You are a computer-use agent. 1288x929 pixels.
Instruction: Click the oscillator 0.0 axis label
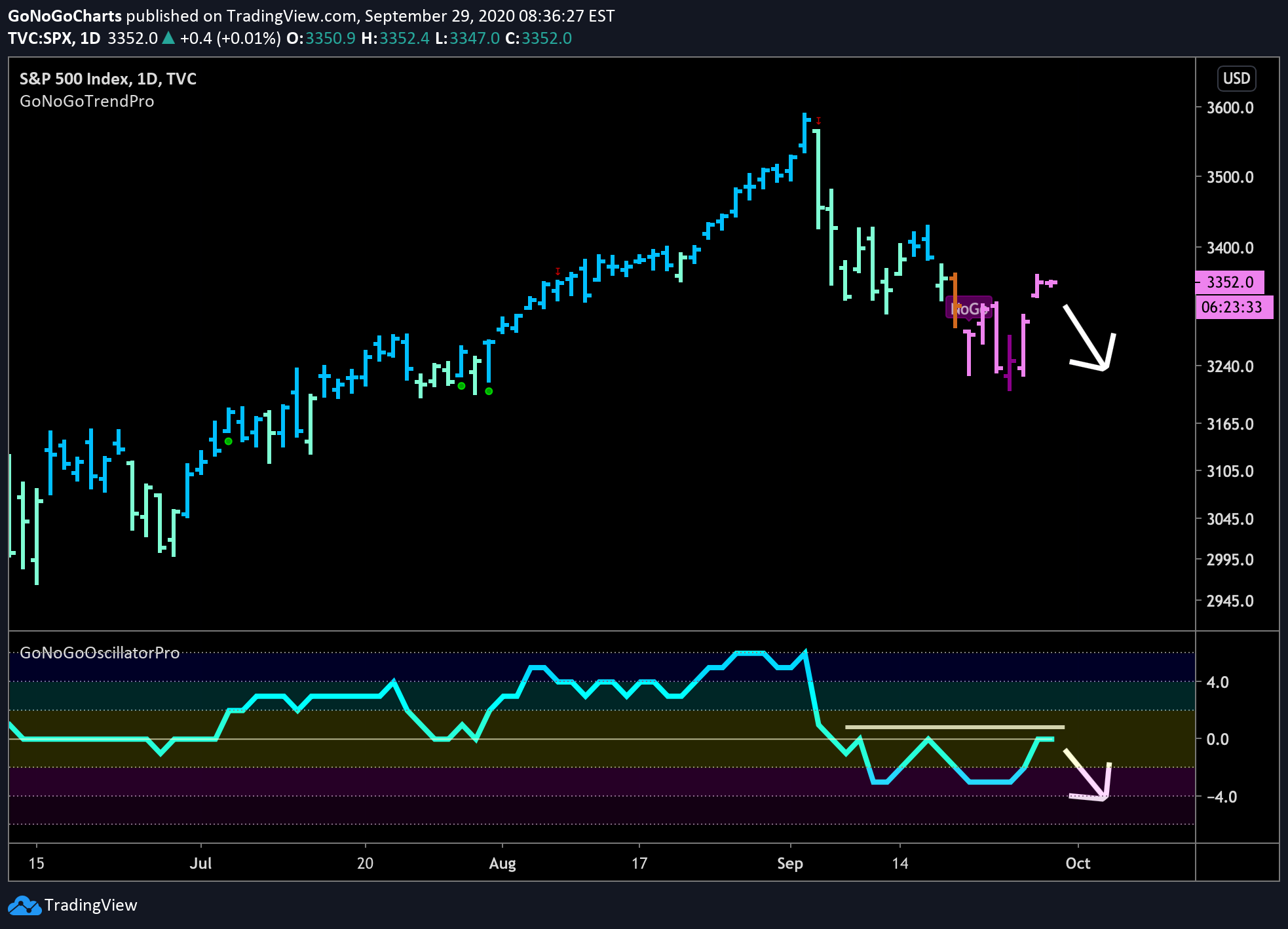point(1217,739)
